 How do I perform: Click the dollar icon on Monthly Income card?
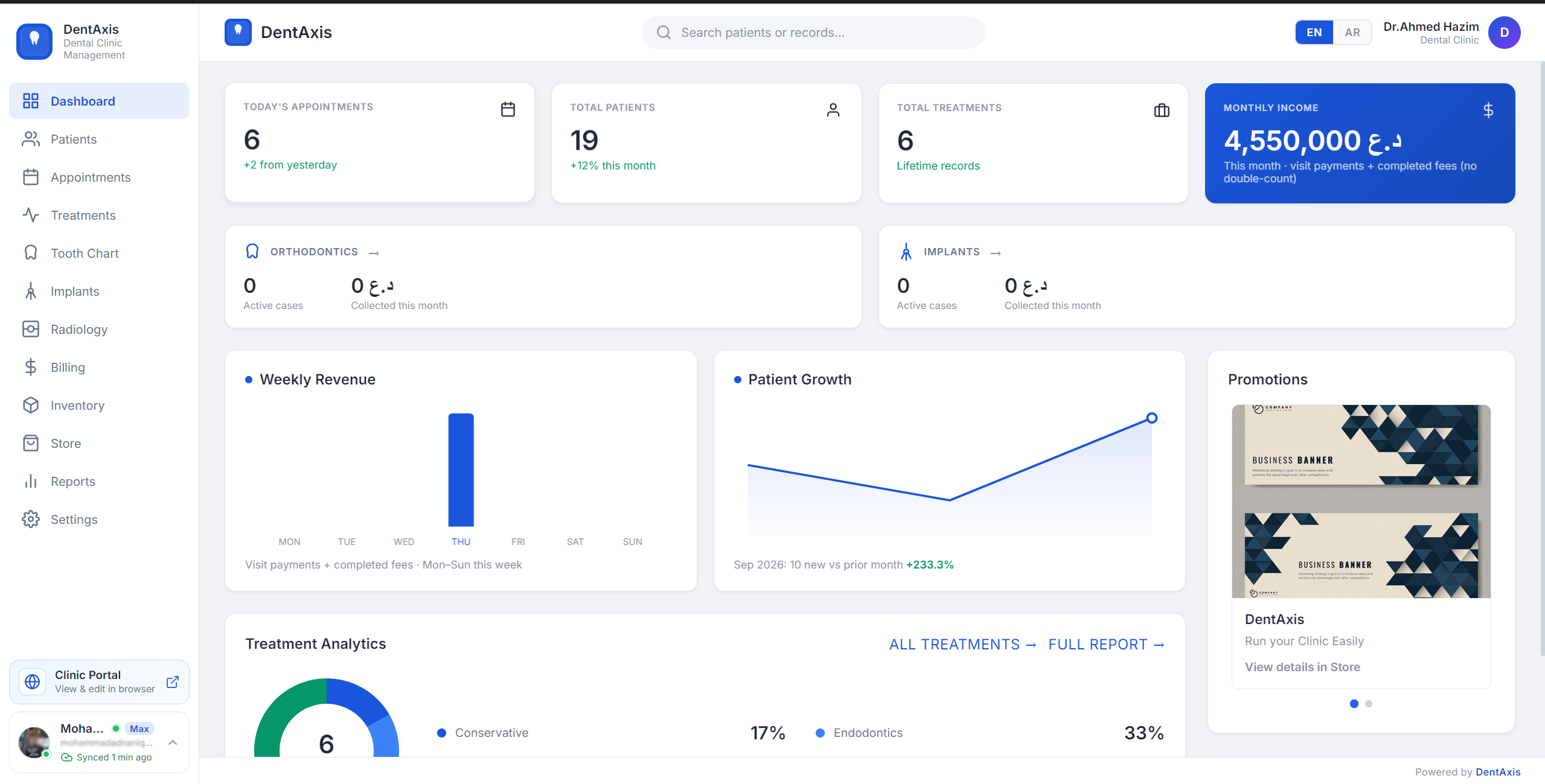pos(1488,110)
